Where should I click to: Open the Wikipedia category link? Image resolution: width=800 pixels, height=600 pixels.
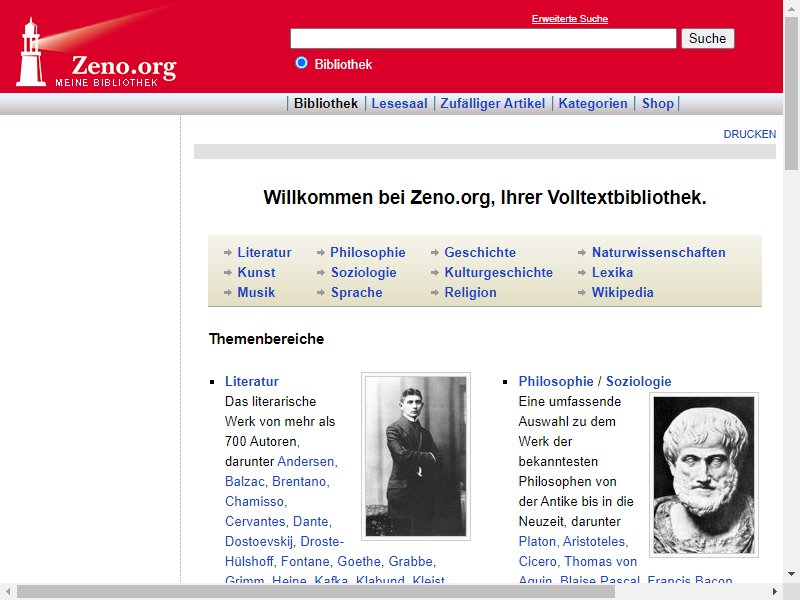622,292
